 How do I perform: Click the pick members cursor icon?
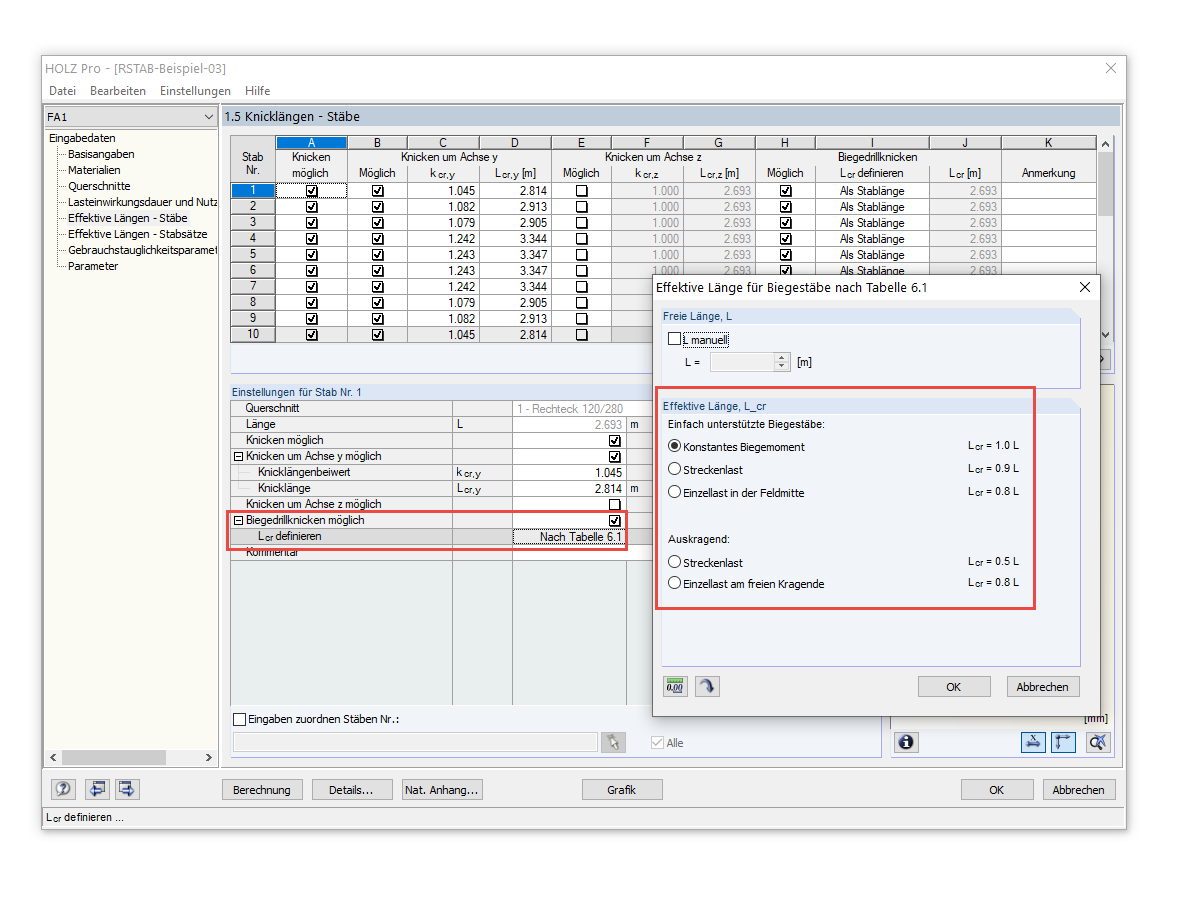tap(613, 742)
